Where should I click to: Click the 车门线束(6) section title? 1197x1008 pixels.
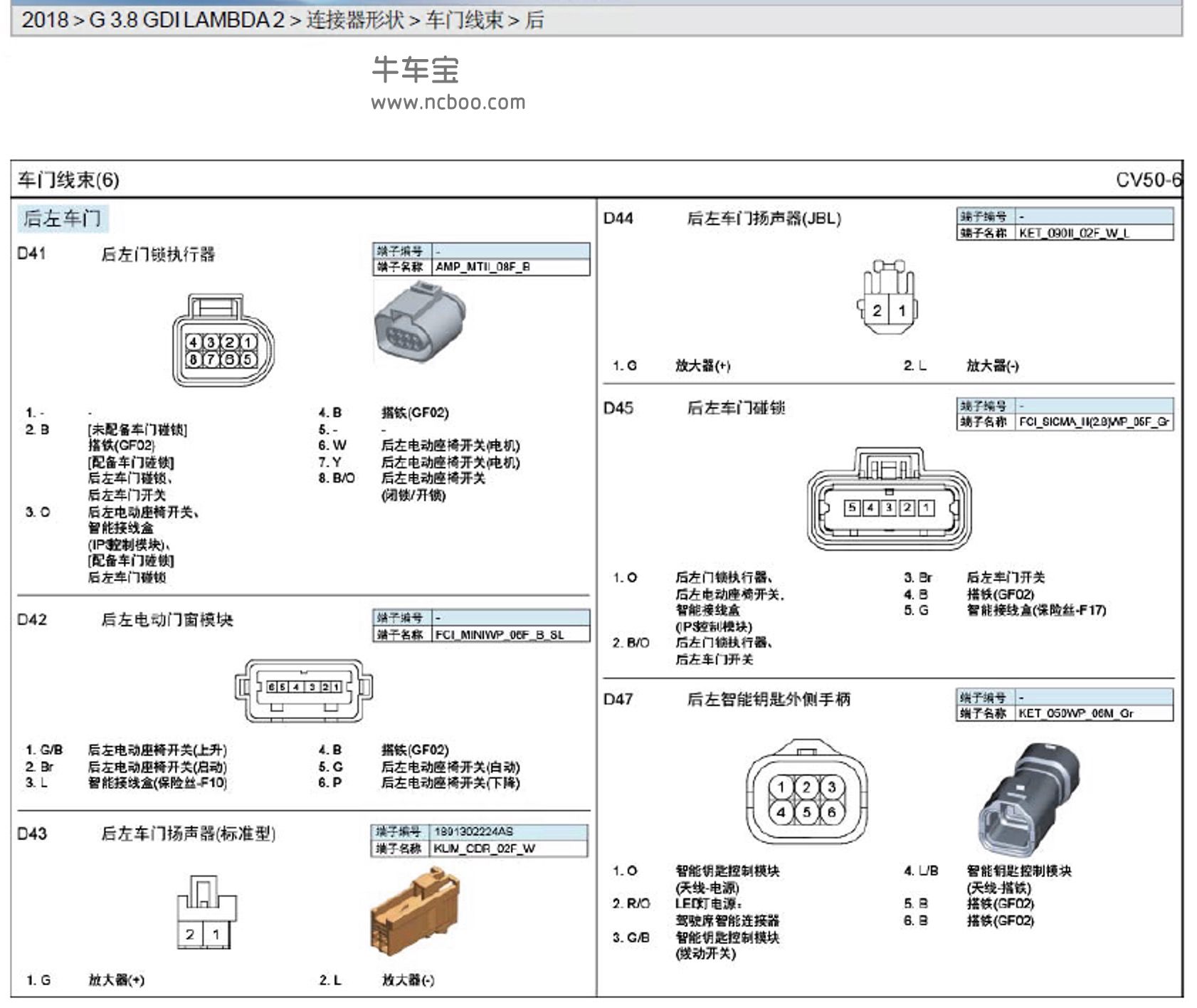68,180
